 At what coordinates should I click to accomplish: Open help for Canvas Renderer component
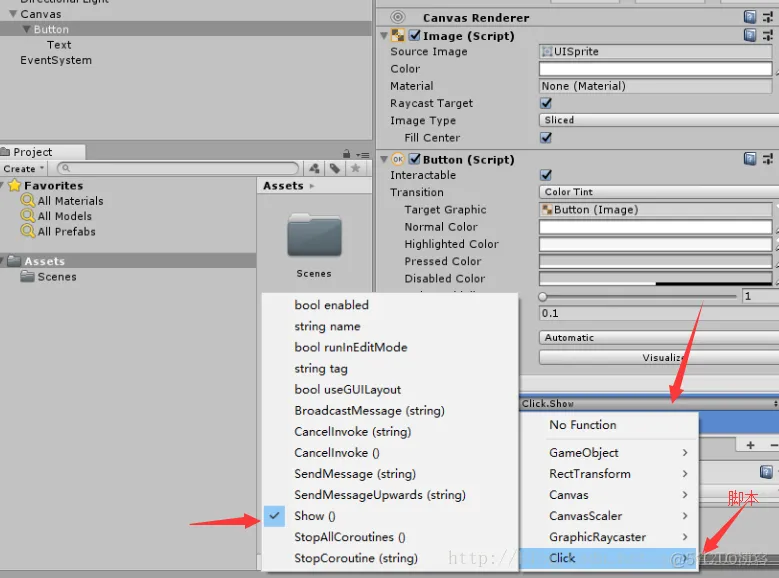(750, 17)
